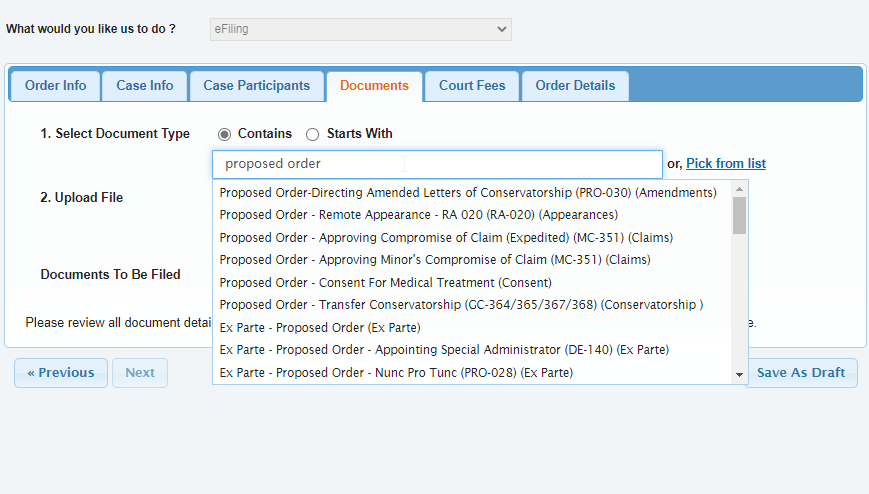Switch to the Case Info tab

[x=145, y=86]
